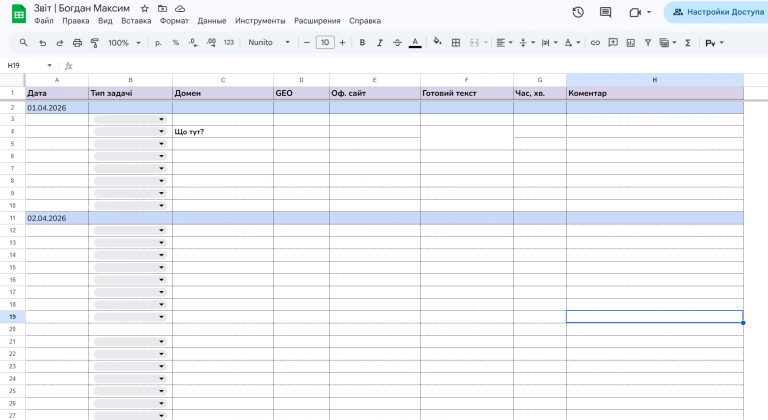Open the comments panel icon
768x420 pixels.
[605, 12]
